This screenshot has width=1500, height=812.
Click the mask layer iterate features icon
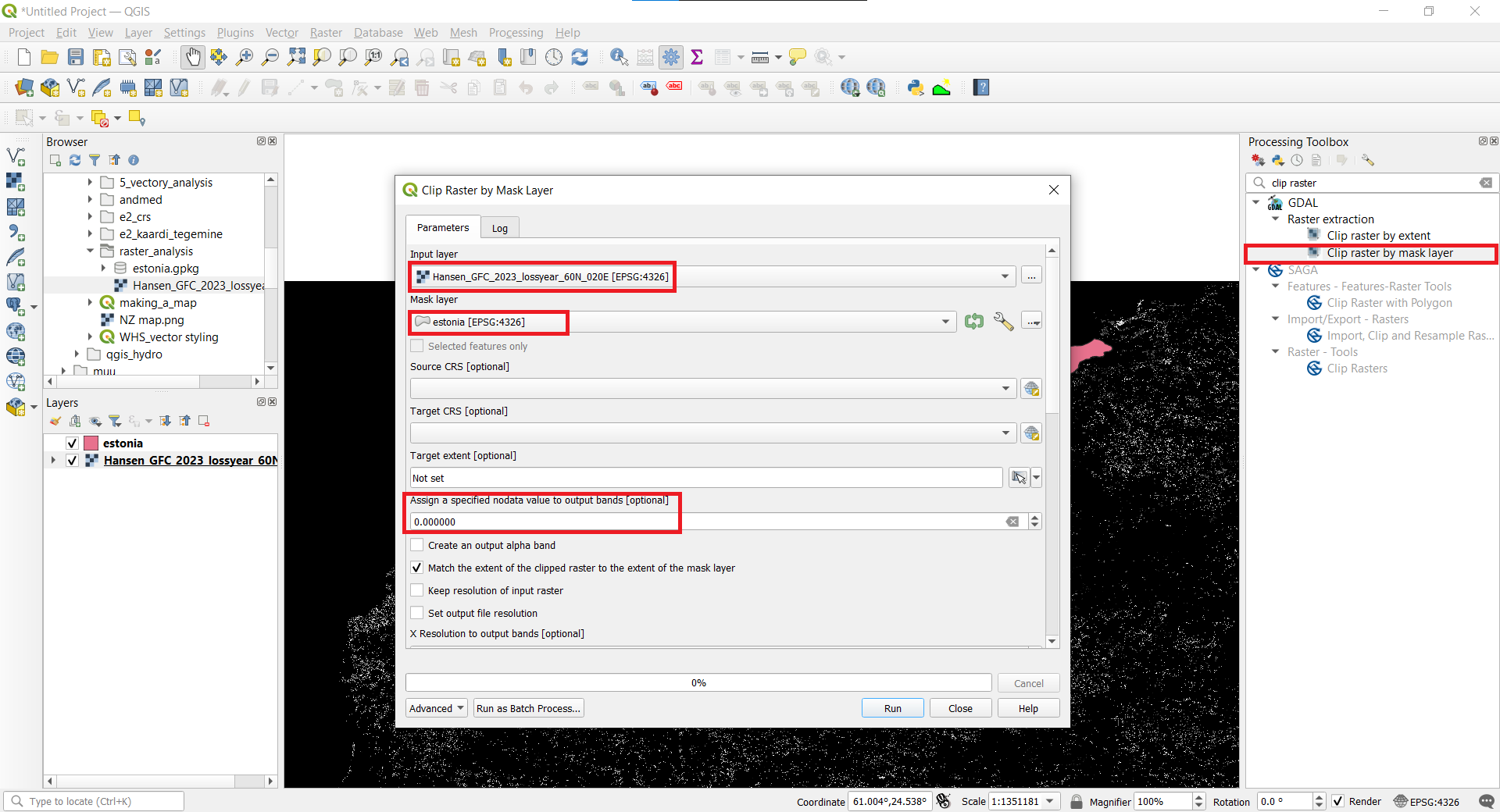pyautogui.click(x=973, y=321)
